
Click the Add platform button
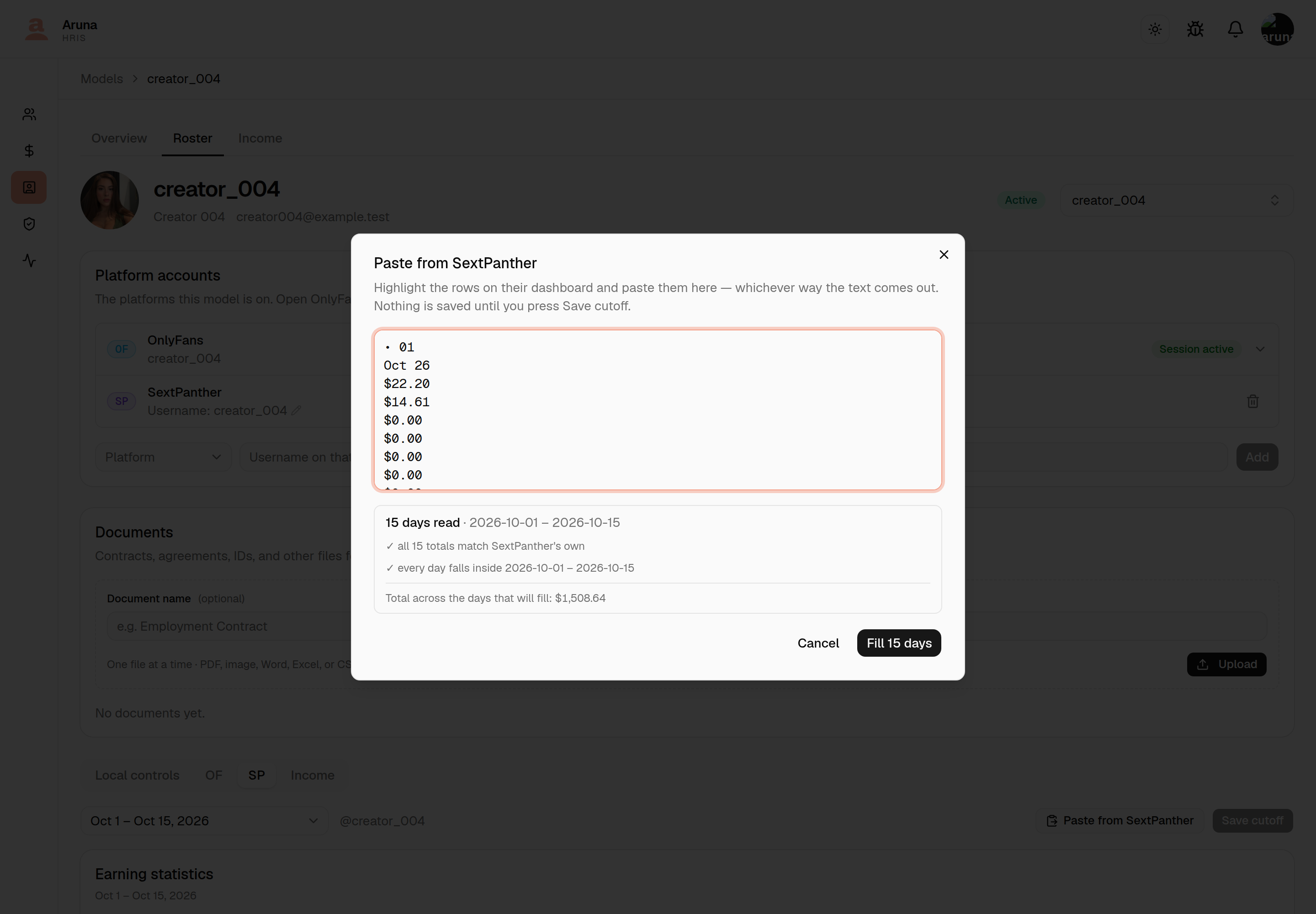pos(1257,457)
